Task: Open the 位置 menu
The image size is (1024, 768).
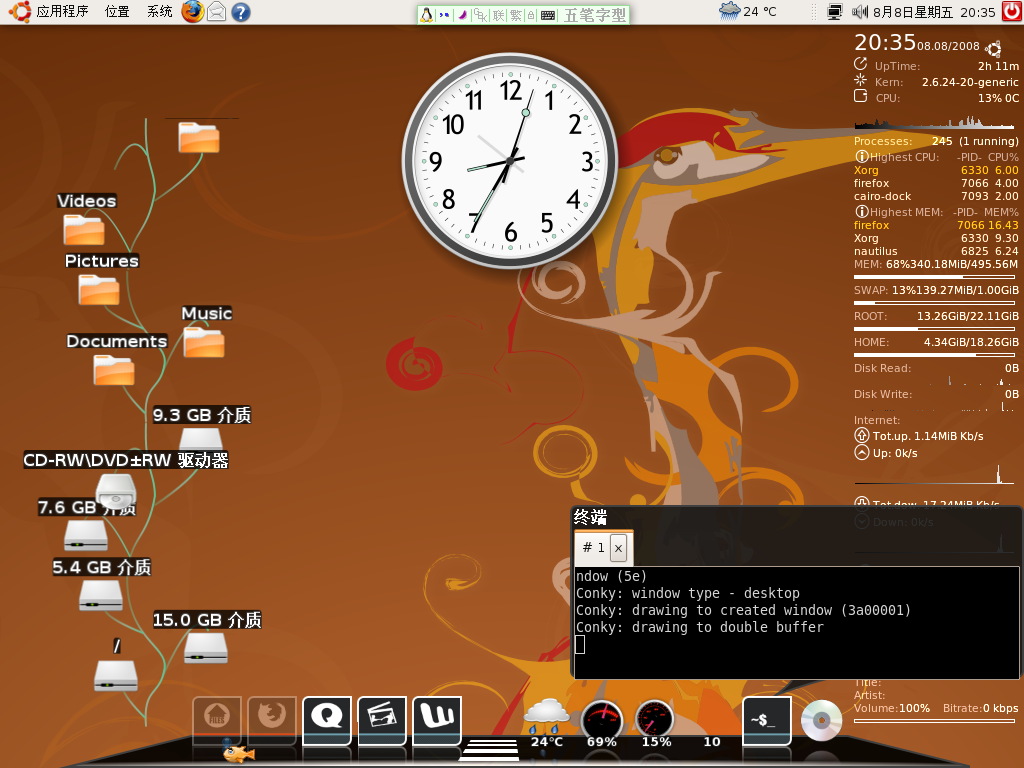Action: pyautogui.click(x=117, y=12)
